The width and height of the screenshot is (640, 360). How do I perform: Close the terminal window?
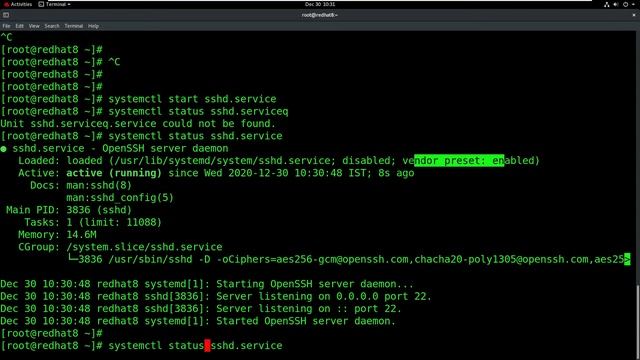tap(634, 15)
